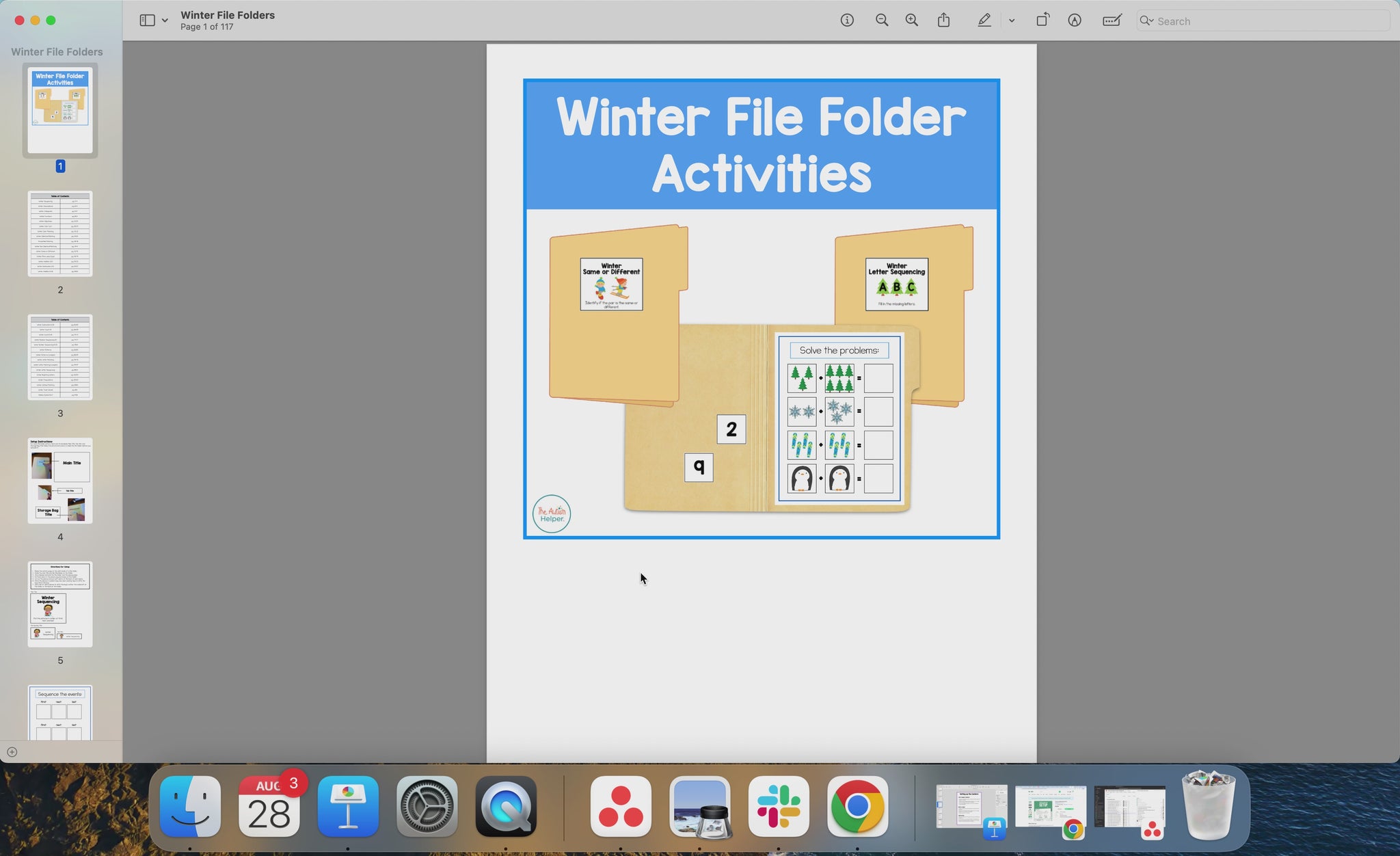Image resolution: width=1400 pixels, height=856 pixels.
Task: Open Slack from the dock
Action: pyautogui.click(x=779, y=807)
